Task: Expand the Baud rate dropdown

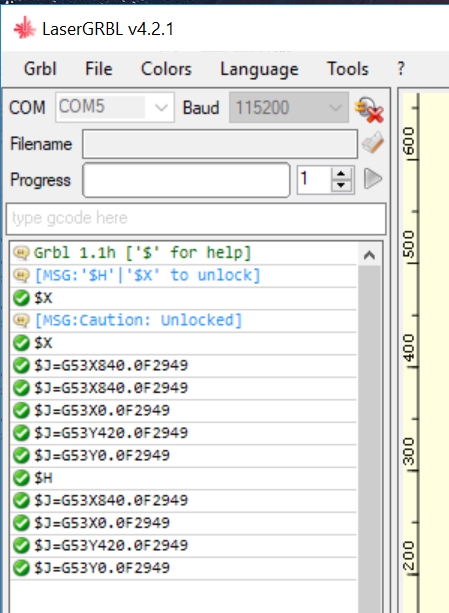Action: click(x=335, y=108)
